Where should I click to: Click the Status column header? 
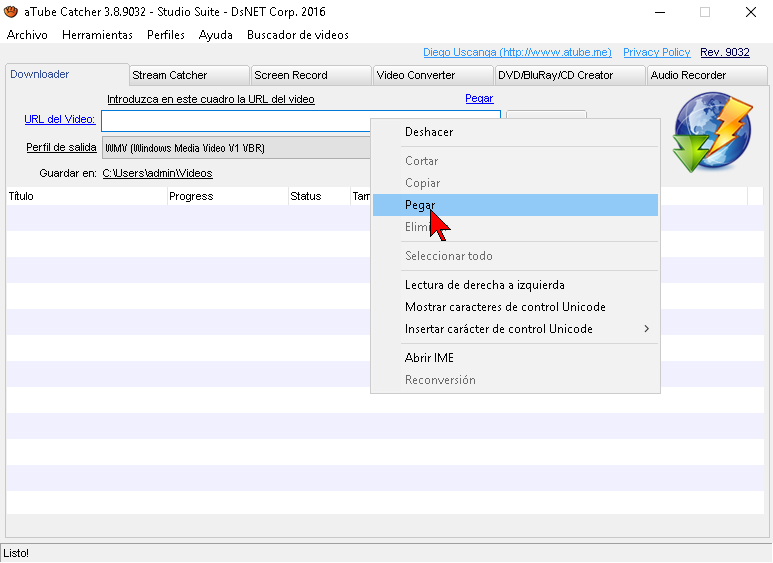(319, 196)
